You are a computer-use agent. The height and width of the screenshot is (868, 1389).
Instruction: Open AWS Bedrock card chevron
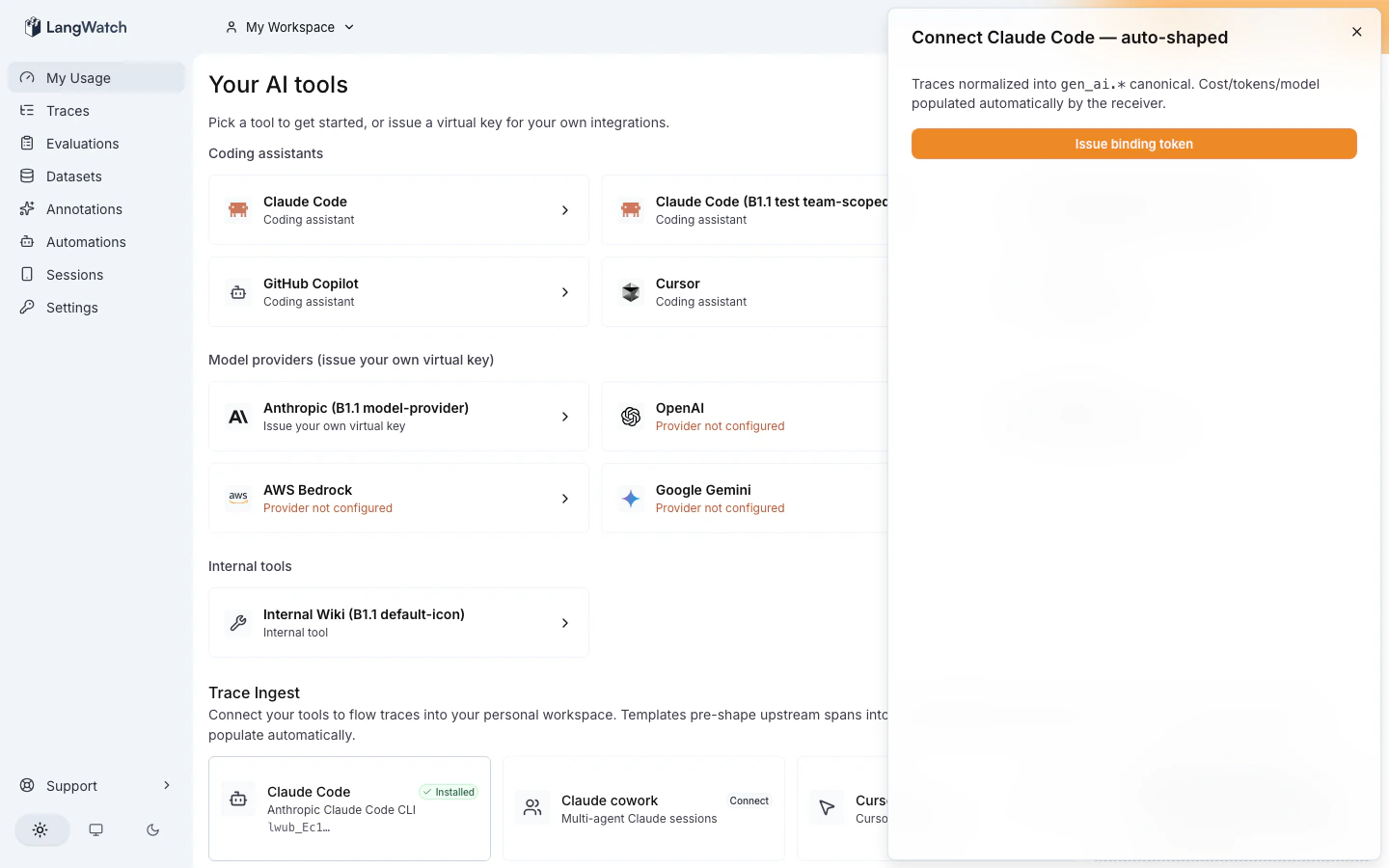[565, 499]
